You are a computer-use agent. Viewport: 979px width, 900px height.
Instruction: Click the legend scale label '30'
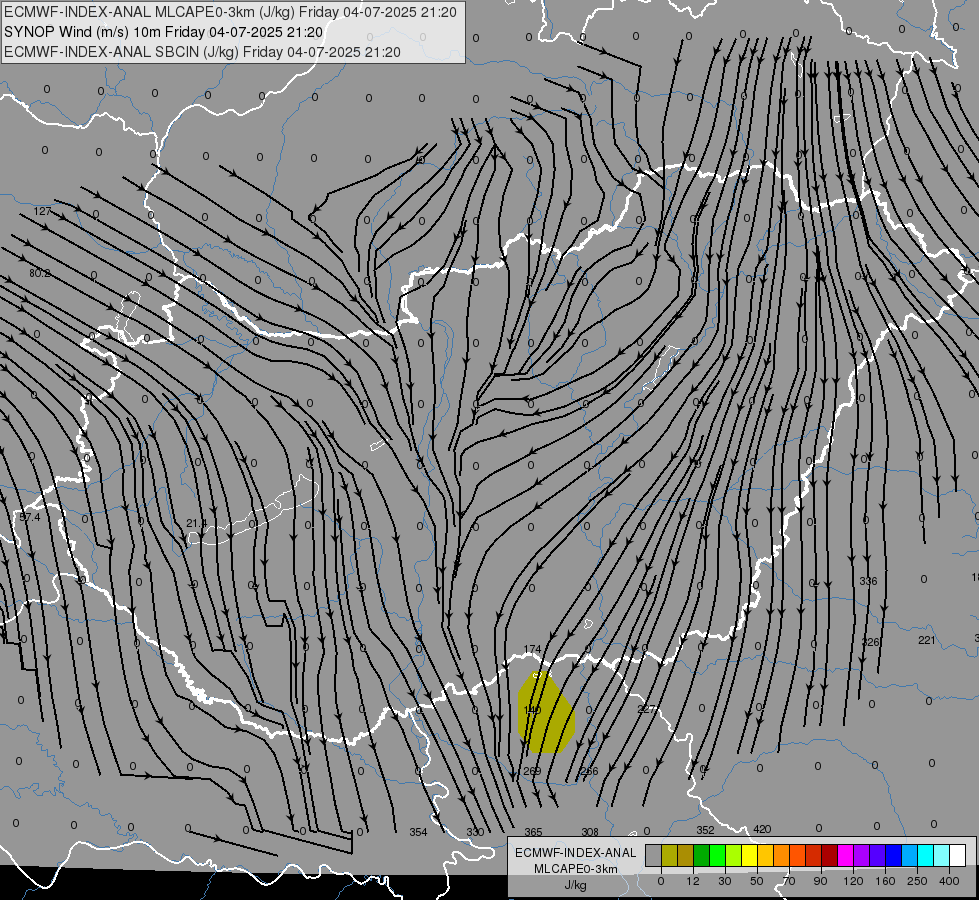[724, 881]
